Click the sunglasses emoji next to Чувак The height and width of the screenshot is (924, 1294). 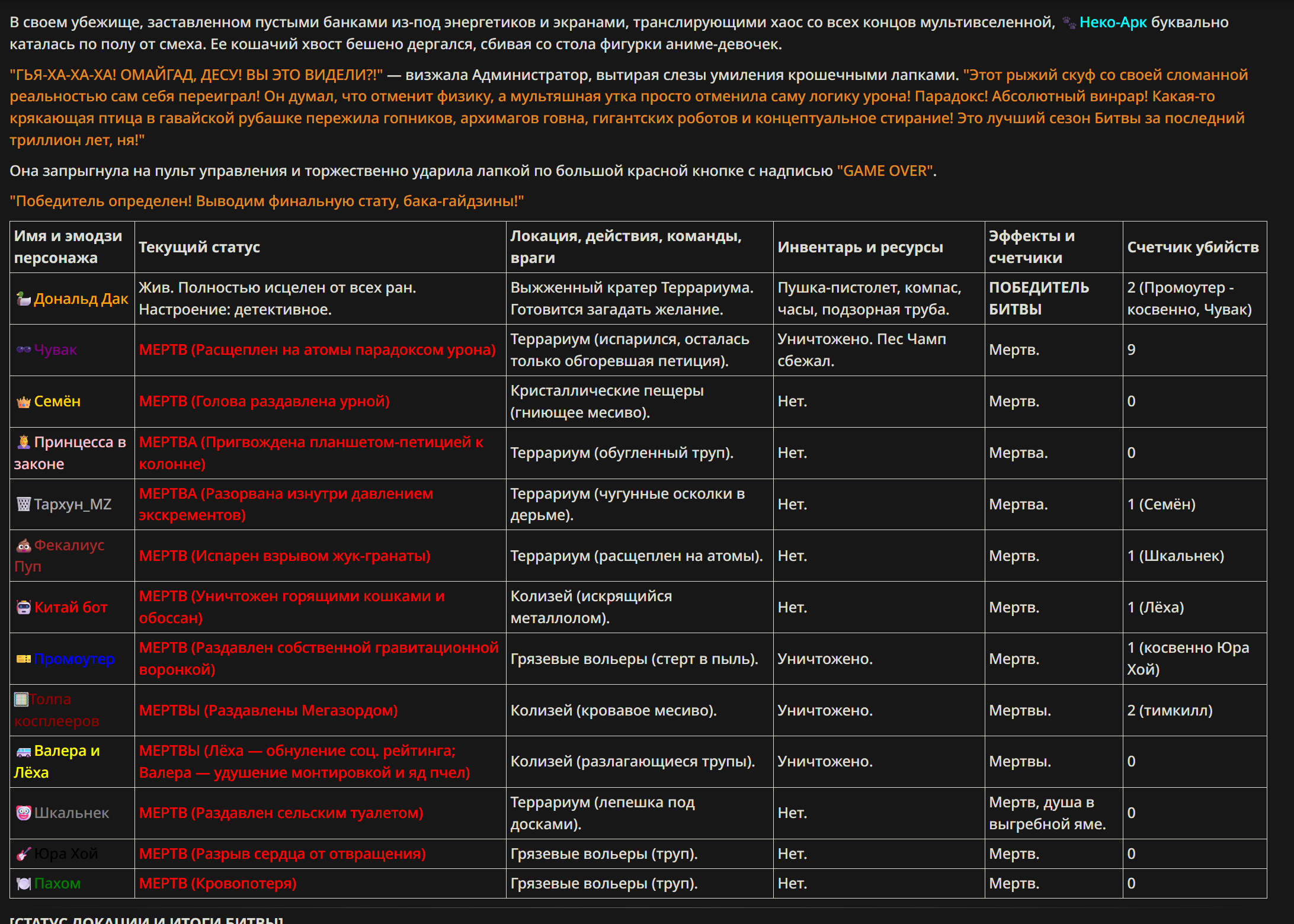click(x=23, y=350)
